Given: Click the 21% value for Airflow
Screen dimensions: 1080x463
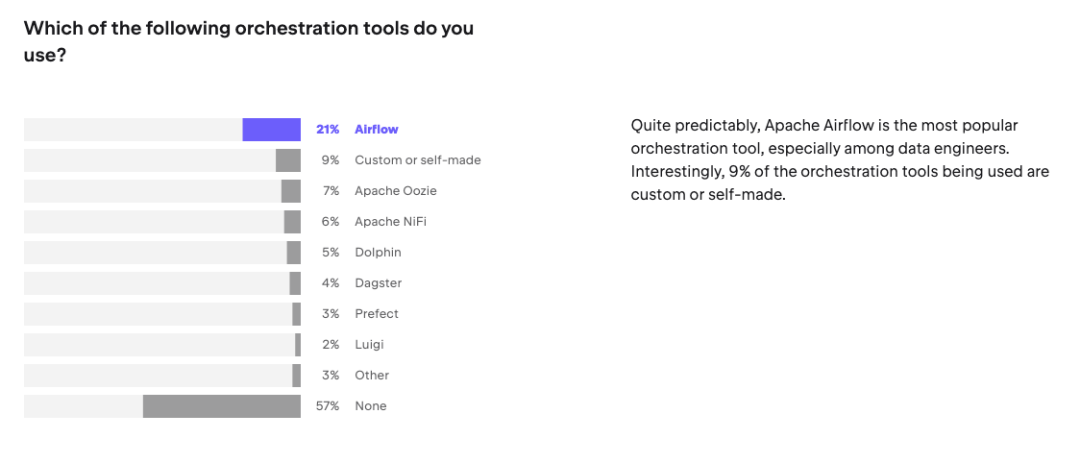Looking at the screenshot, I should pyautogui.click(x=328, y=130).
